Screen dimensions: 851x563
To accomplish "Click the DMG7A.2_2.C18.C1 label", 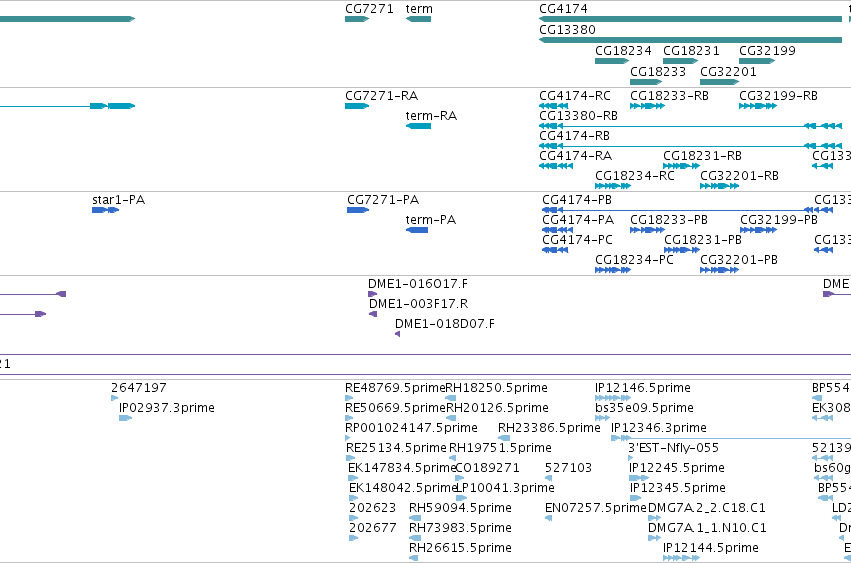I will [707, 509].
